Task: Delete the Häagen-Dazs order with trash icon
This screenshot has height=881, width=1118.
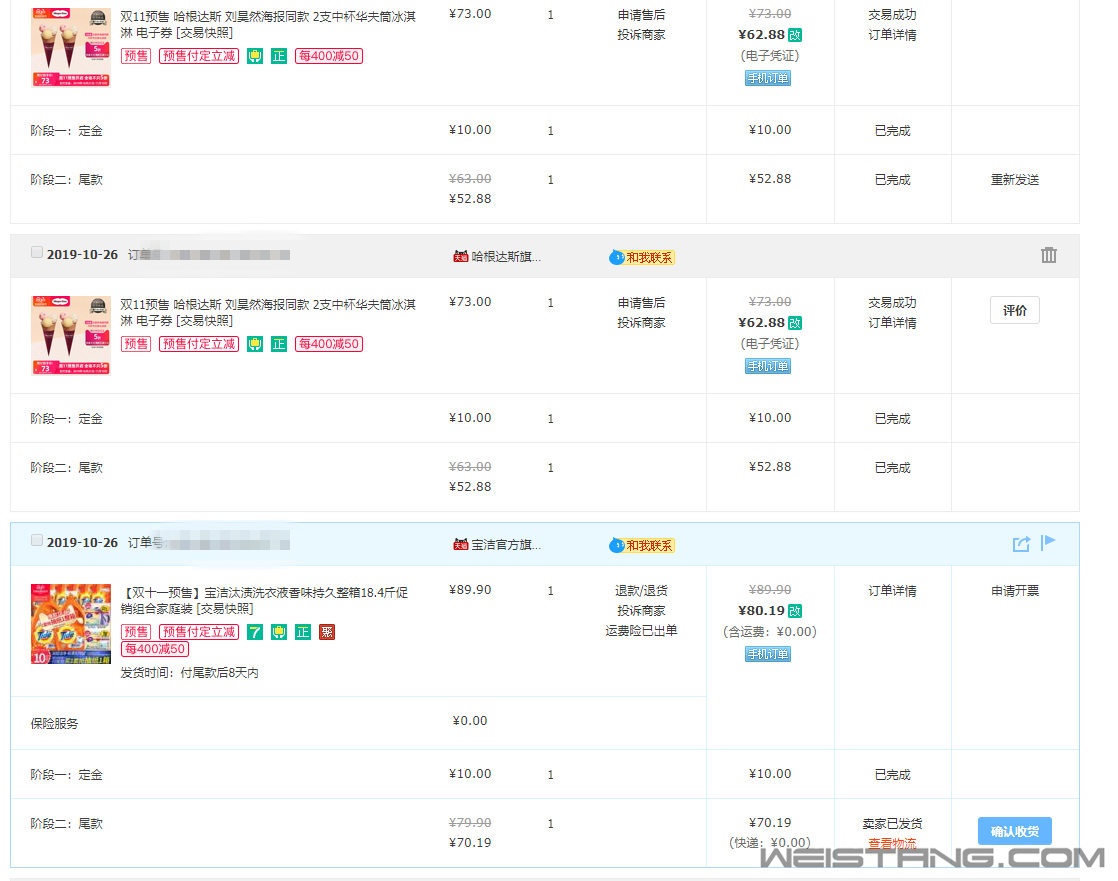Action: 1048,255
